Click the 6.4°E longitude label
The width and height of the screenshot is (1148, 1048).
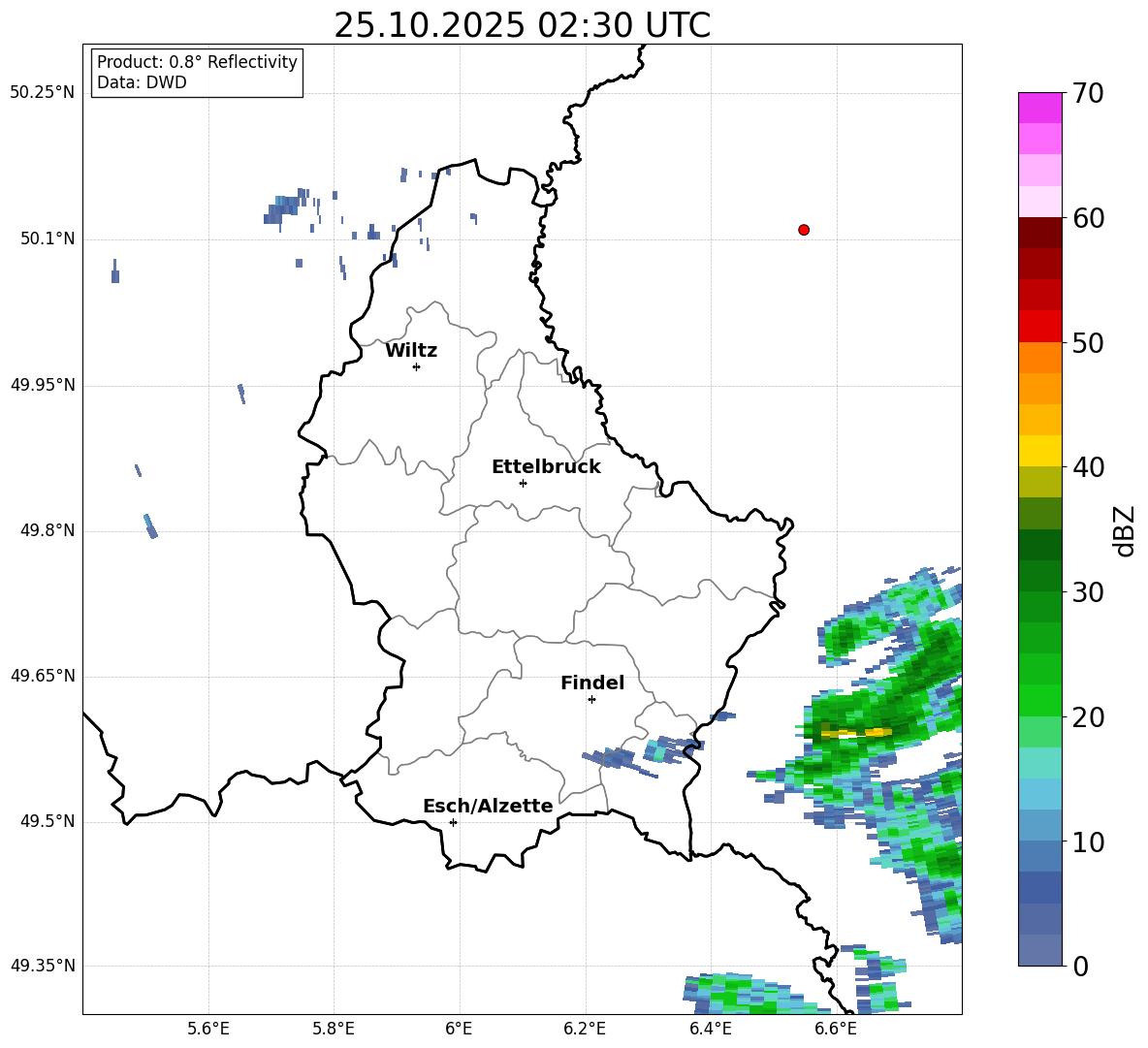pos(710,1029)
